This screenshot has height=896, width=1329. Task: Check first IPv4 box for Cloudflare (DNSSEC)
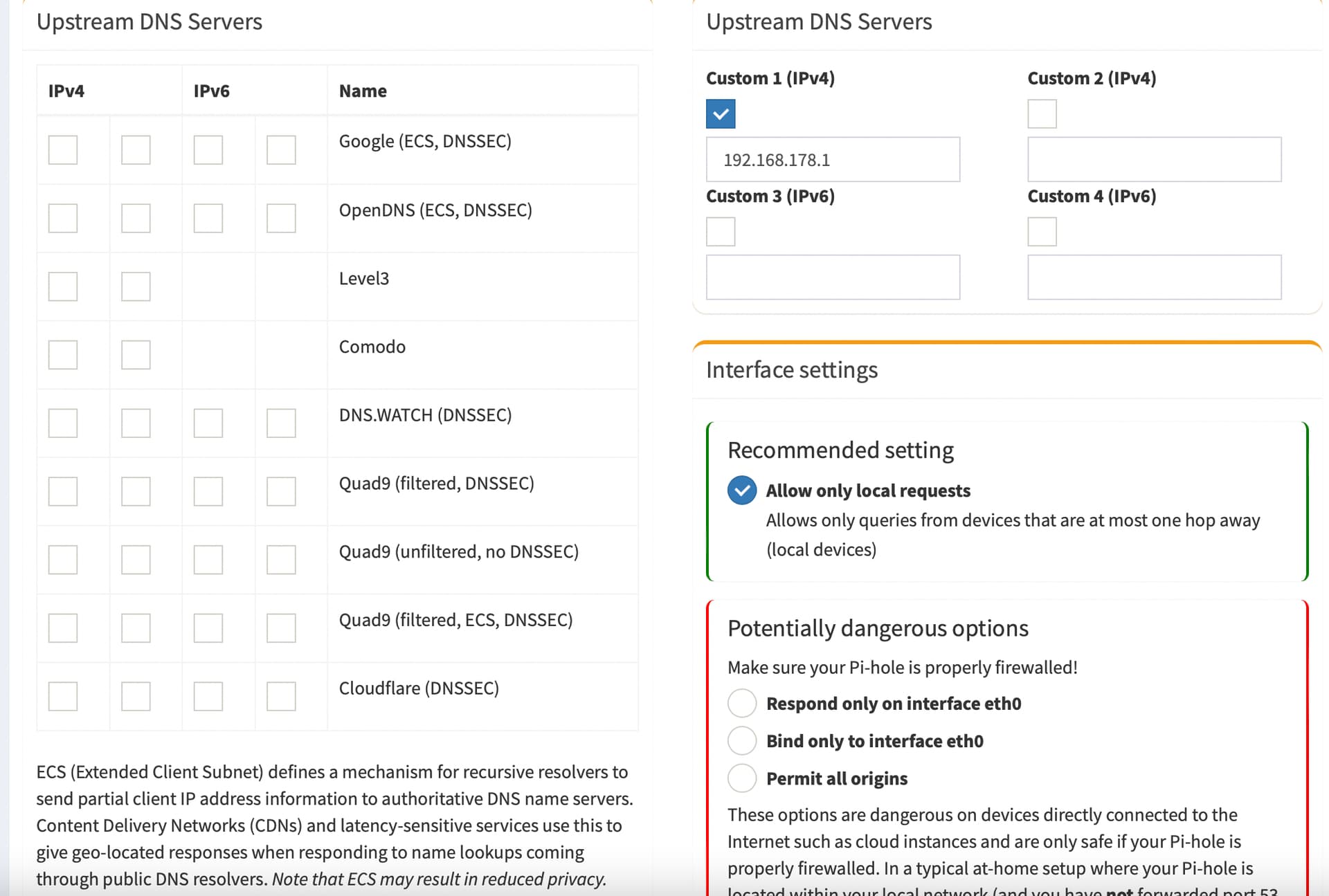pos(63,696)
